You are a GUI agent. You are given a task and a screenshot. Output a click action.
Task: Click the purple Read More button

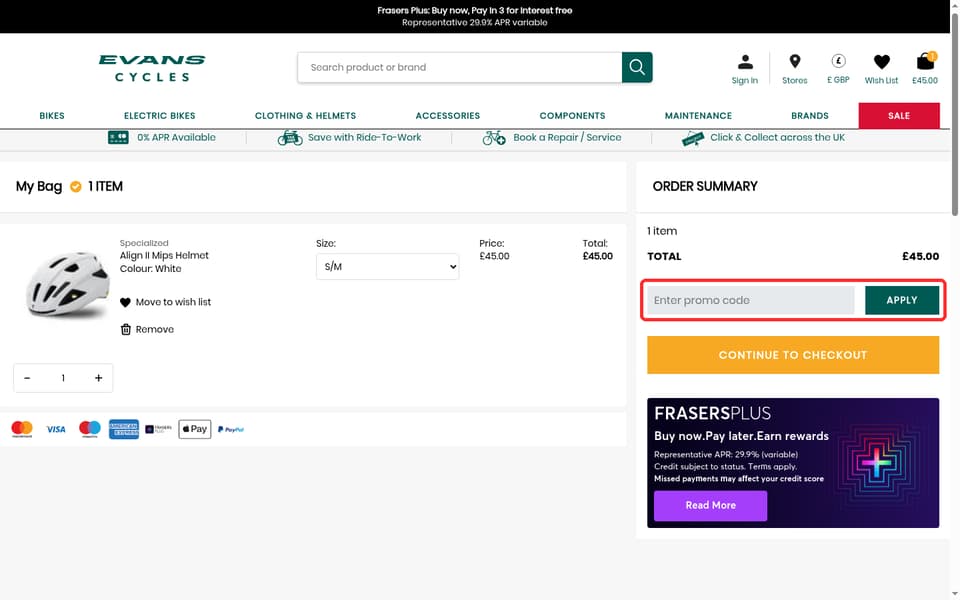tap(710, 506)
